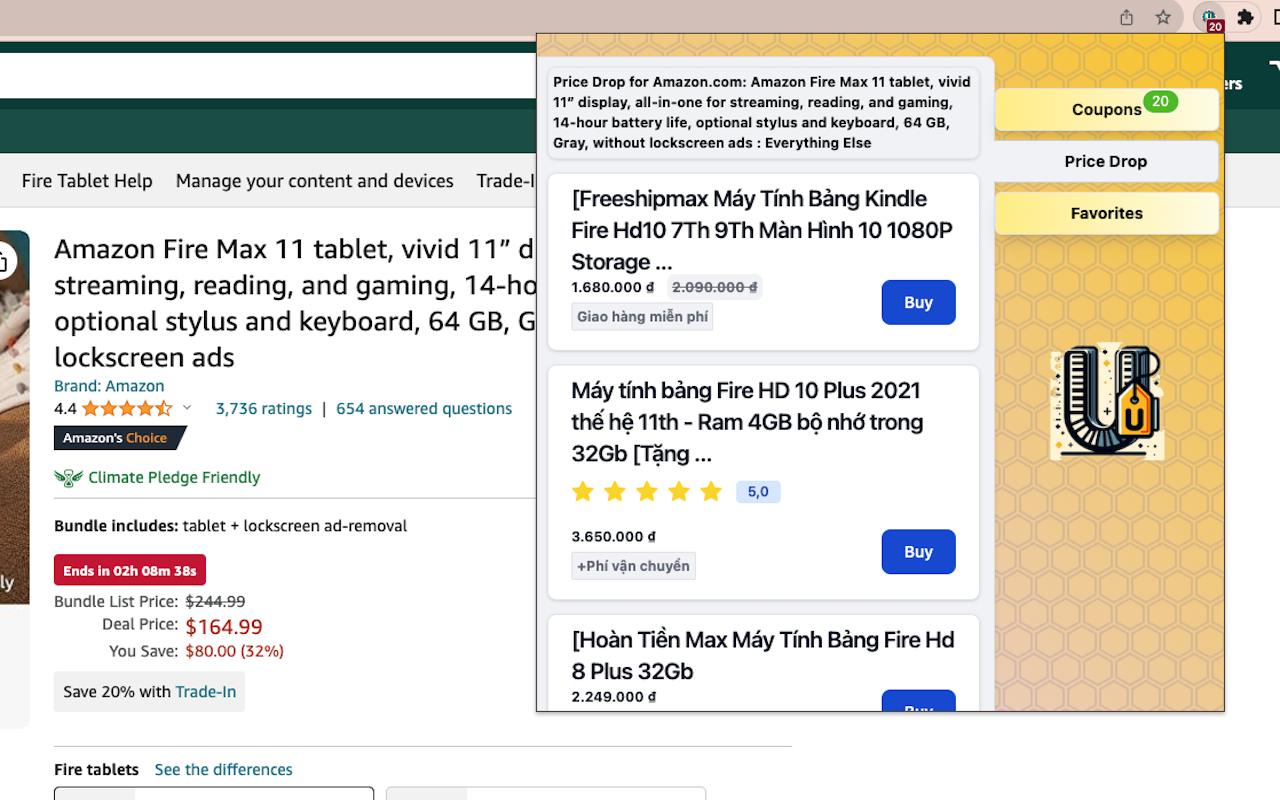Open the Favorites tab

coord(1107,213)
